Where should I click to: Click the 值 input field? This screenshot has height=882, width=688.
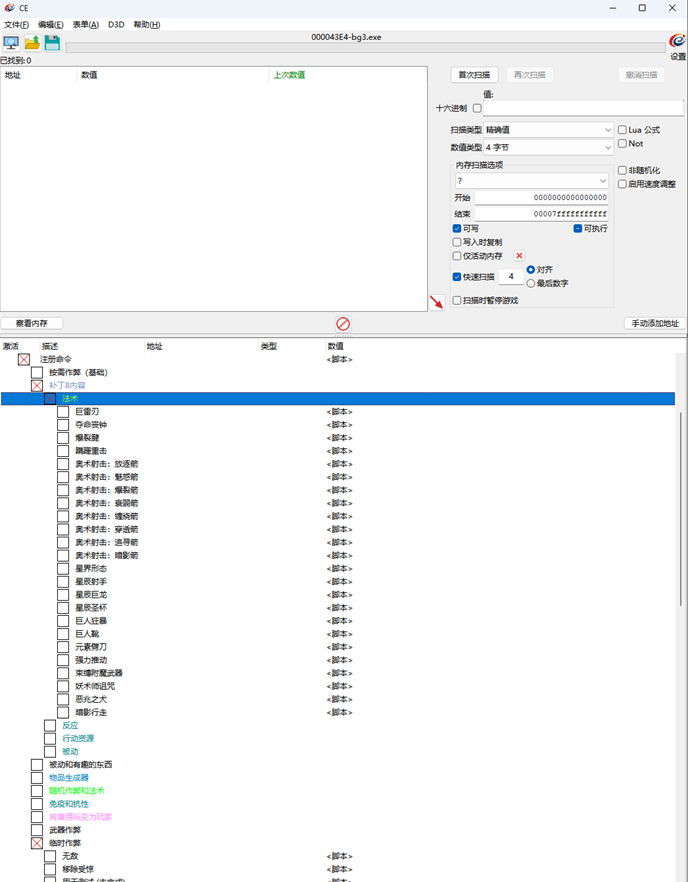[583, 108]
